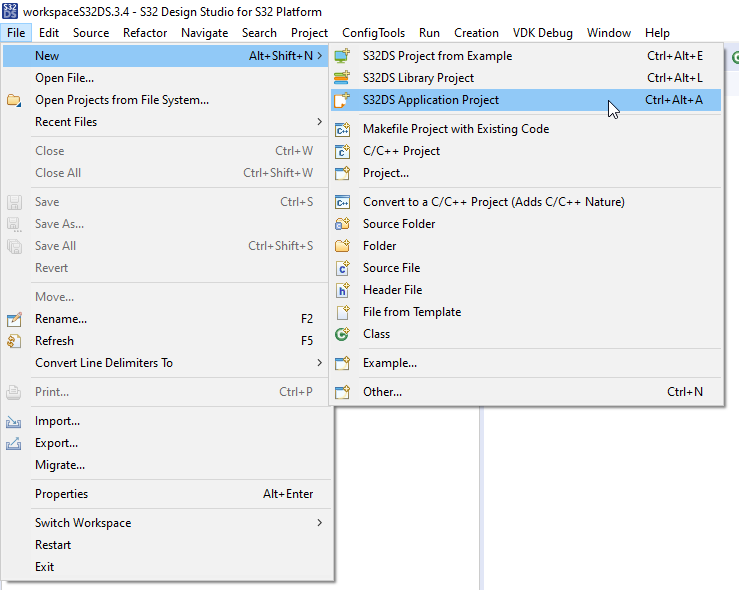Choose Restart in the File menu
Screen dimensions: 739x590
coord(166,545)
